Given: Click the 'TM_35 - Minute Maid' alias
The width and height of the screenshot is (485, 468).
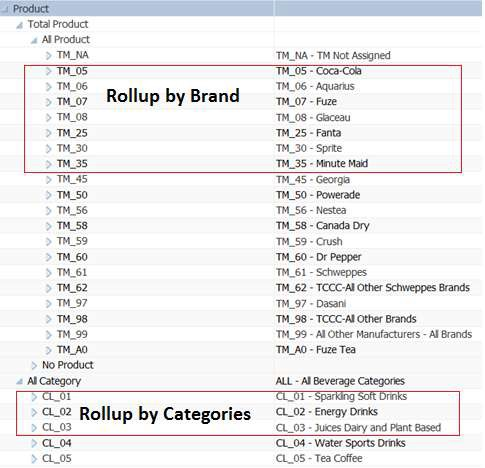Looking at the screenshot, I should click(322, 163).
